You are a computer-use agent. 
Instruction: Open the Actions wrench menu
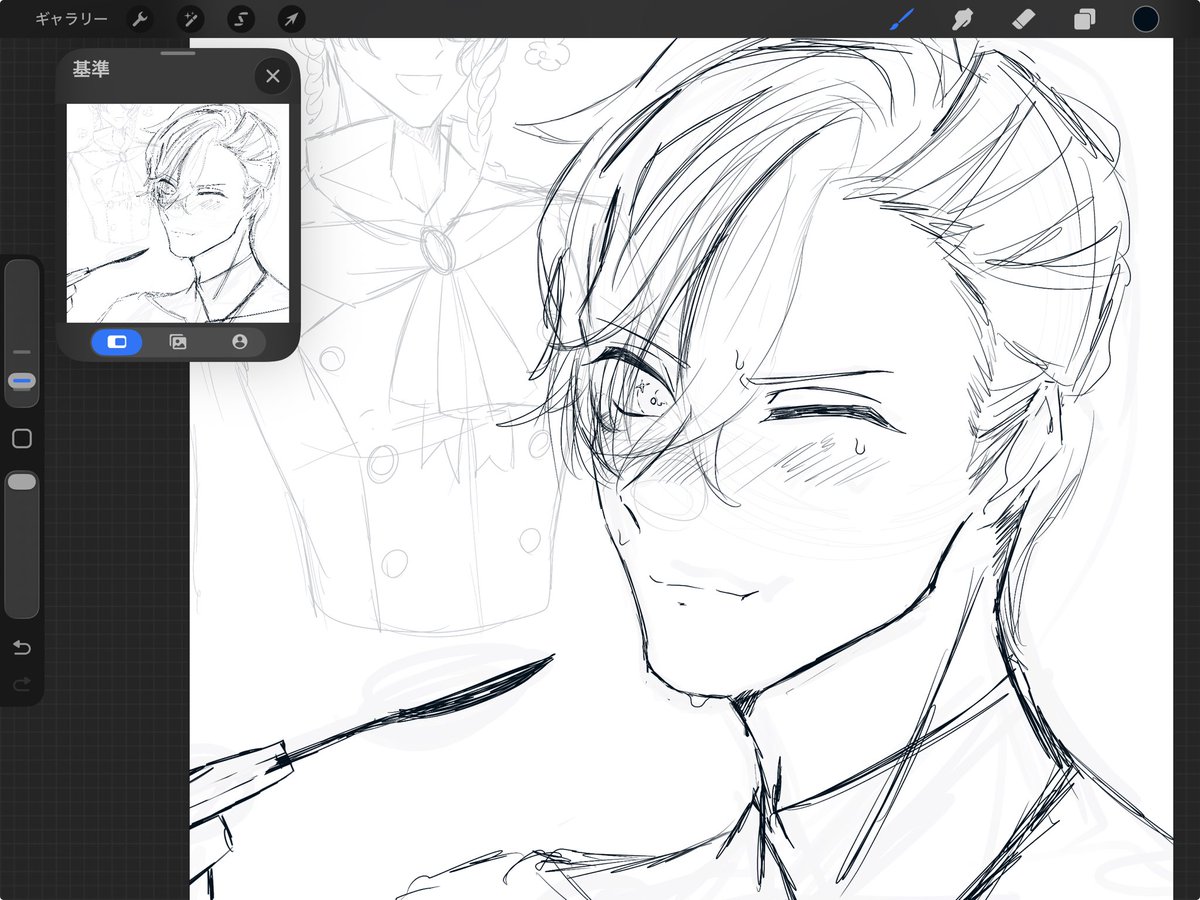(x=140, y=19)
